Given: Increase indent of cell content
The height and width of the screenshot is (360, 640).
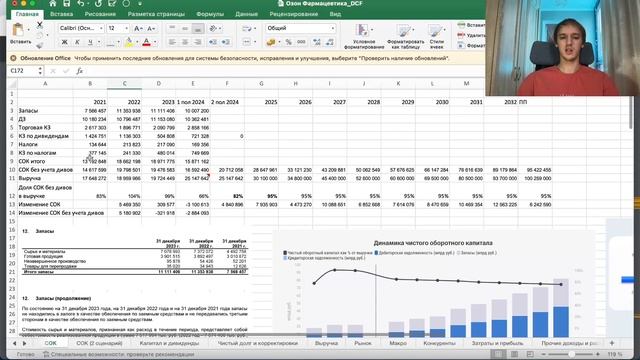Looking at the screenshot, I should [225, 42].
